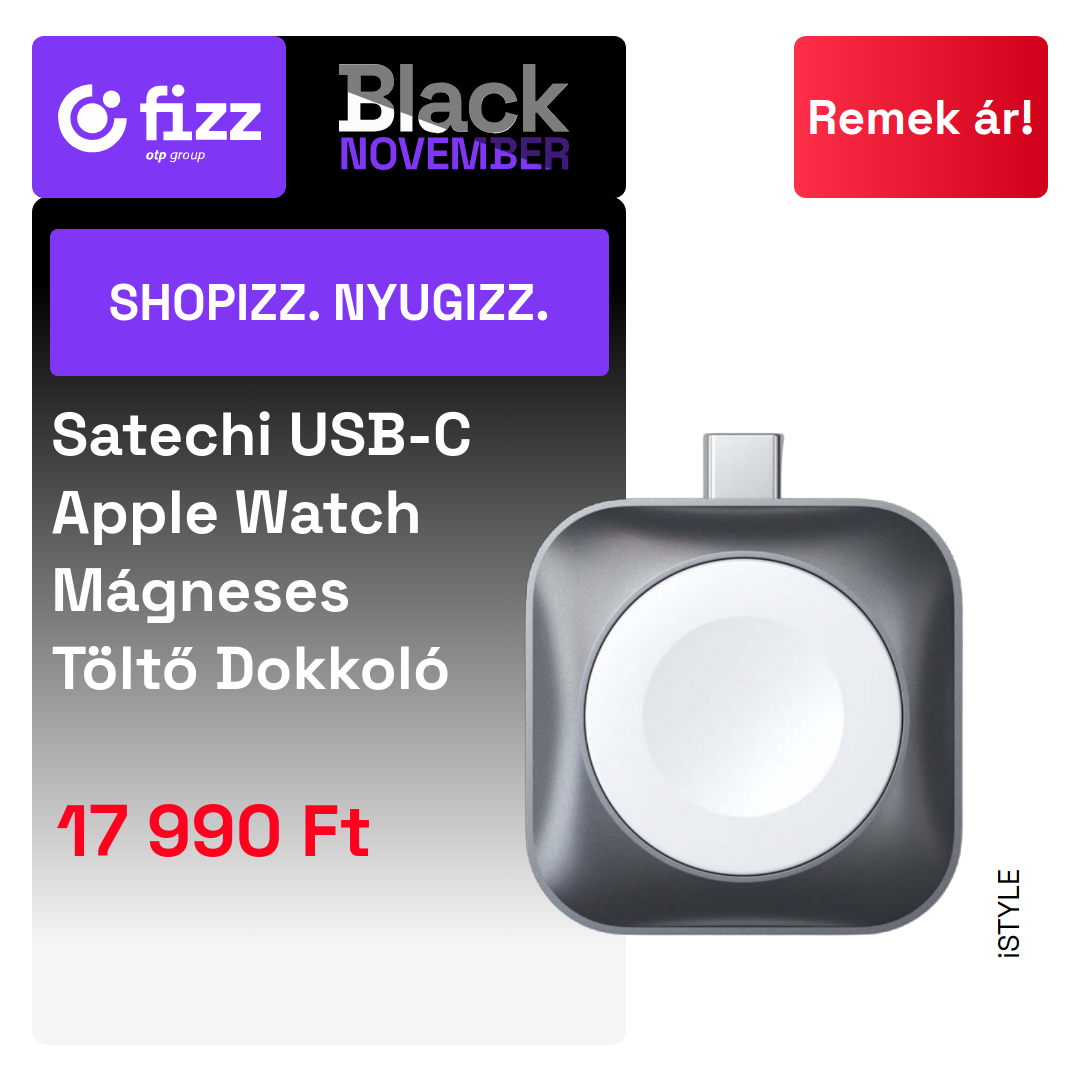Click the Black headline in the banner
Image resolution: width=1080 pixels, height=1080 pixels.
click(x=453, y=98)
